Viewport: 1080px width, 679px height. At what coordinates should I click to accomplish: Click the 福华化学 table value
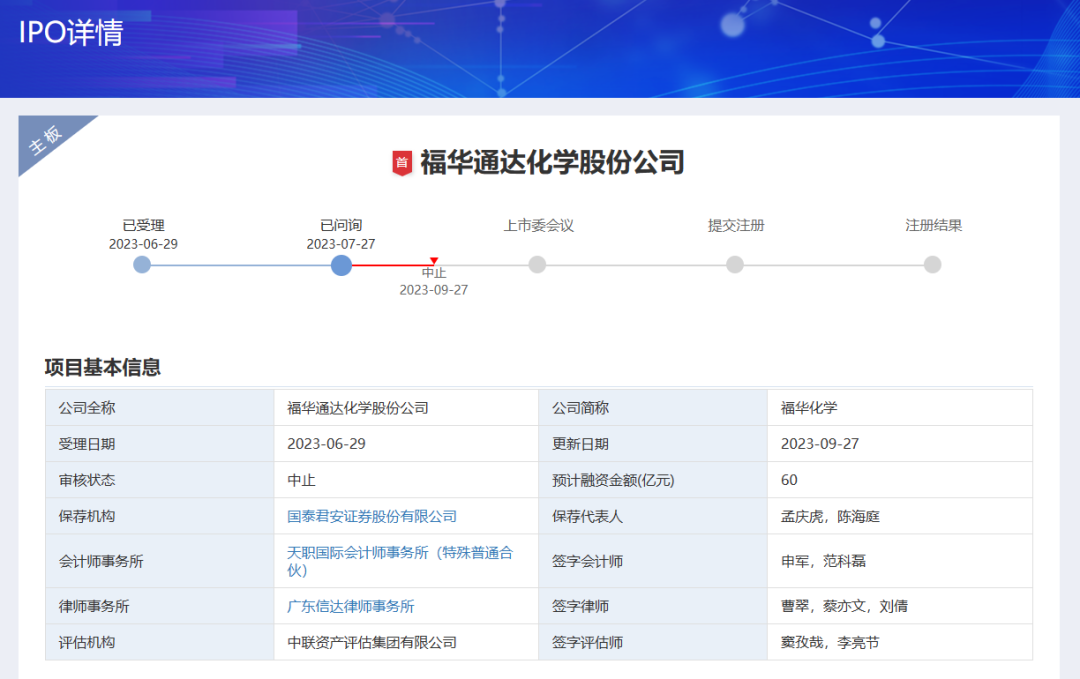809,408
